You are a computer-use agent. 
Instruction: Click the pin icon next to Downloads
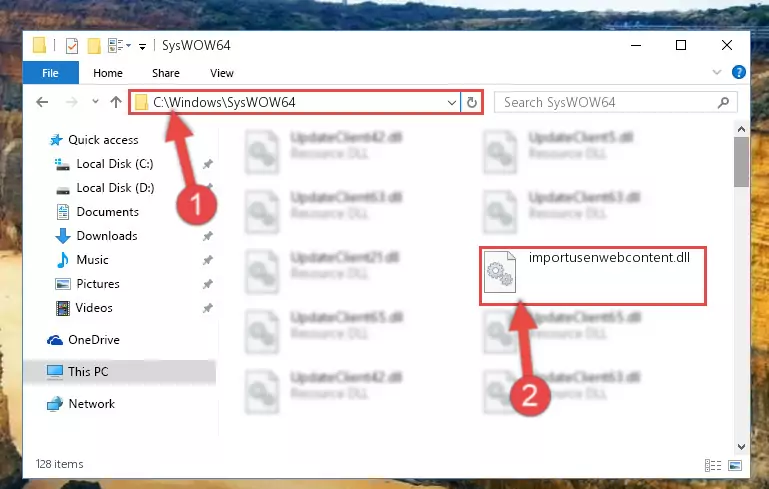pos(208,236)
